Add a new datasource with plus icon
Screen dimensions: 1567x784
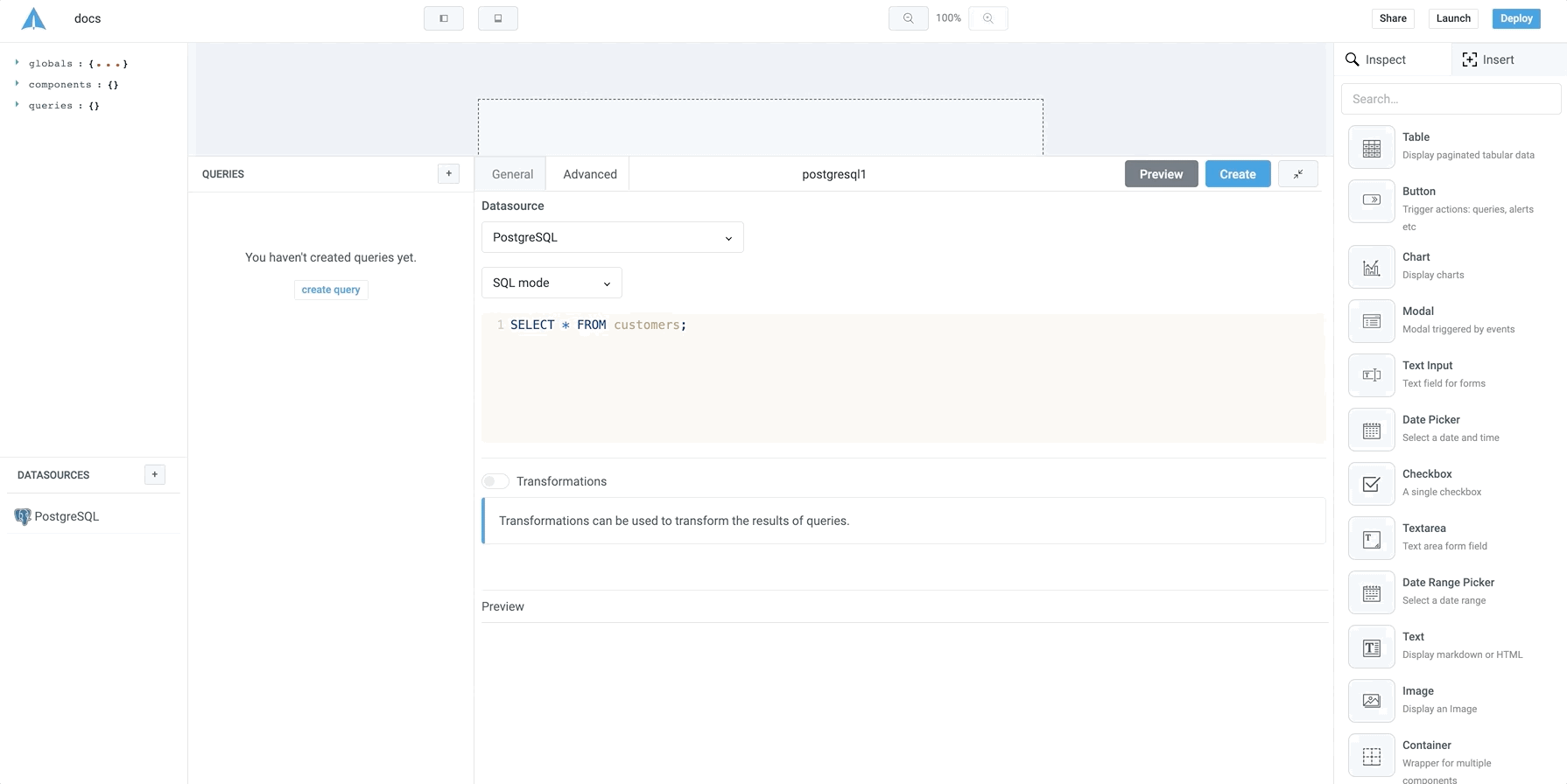[x=154, y=474]
